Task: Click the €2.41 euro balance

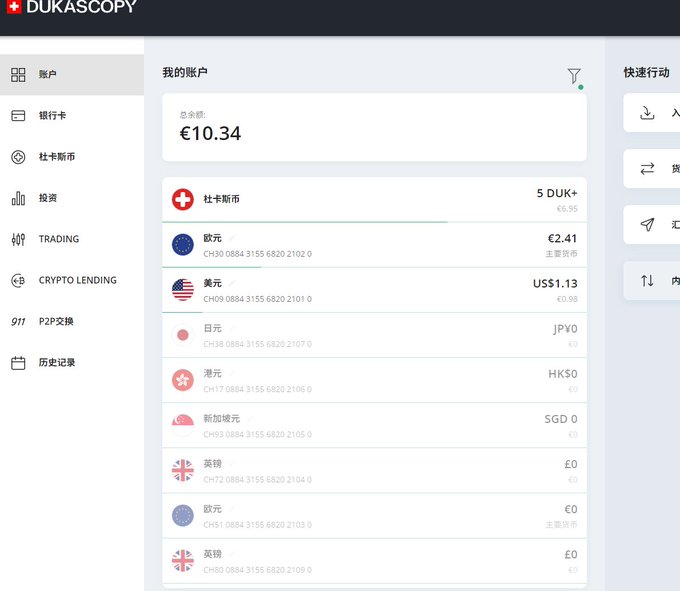Action: click(x=562, y=238)
